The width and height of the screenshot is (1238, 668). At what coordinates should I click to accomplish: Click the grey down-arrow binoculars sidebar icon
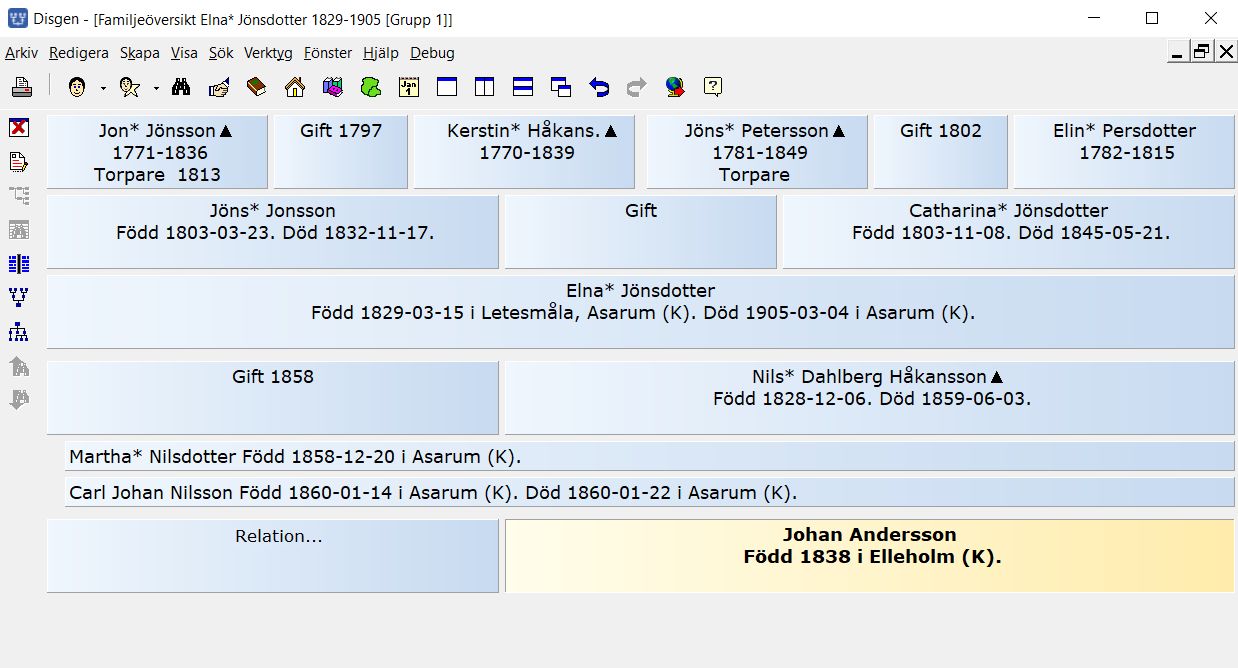[x=19, y=399]
